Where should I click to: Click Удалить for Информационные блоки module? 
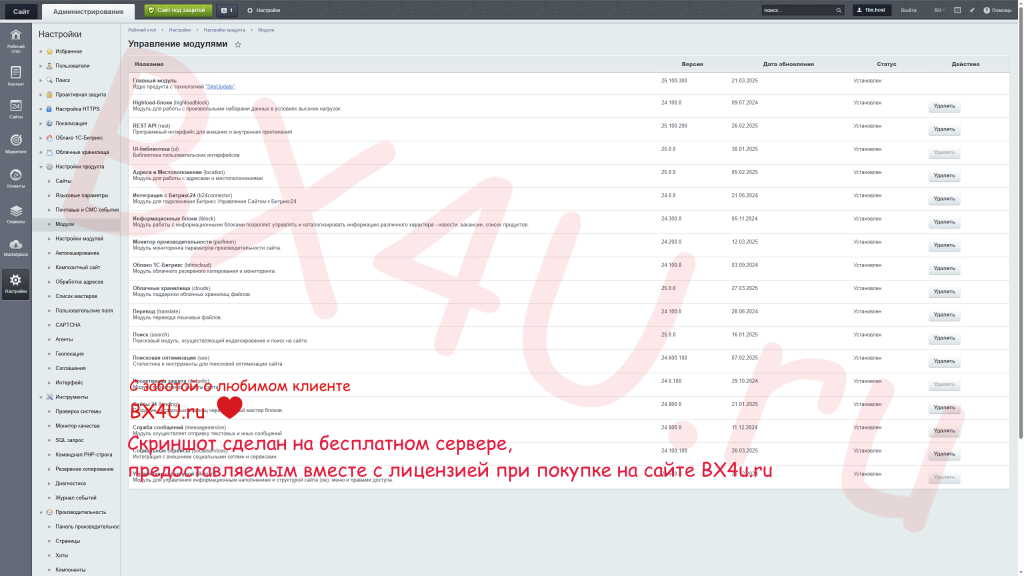944,222
